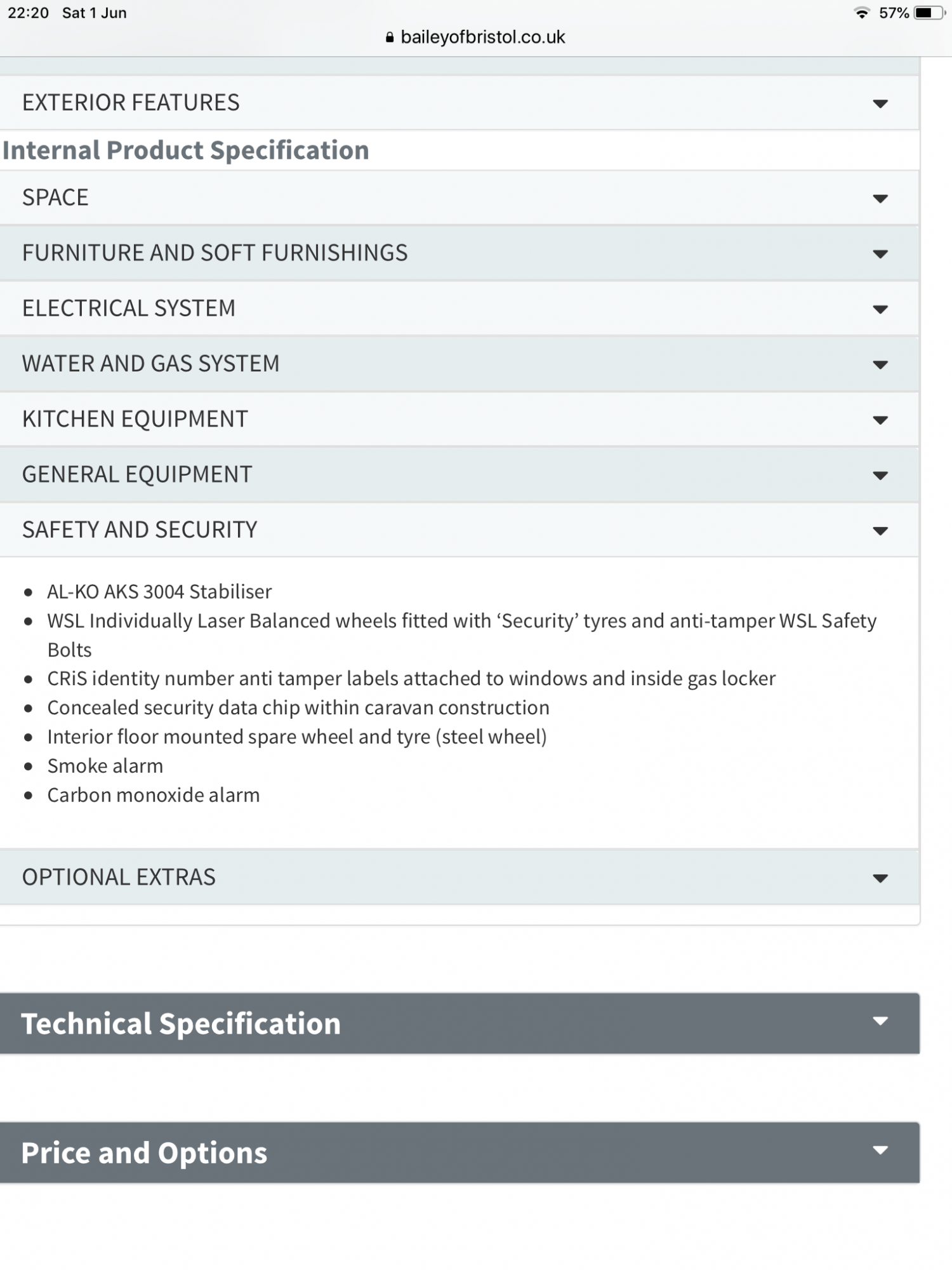The image size is (952, 1270).
Task: Expand the Water and Gas System section
Action: point(459,364)
